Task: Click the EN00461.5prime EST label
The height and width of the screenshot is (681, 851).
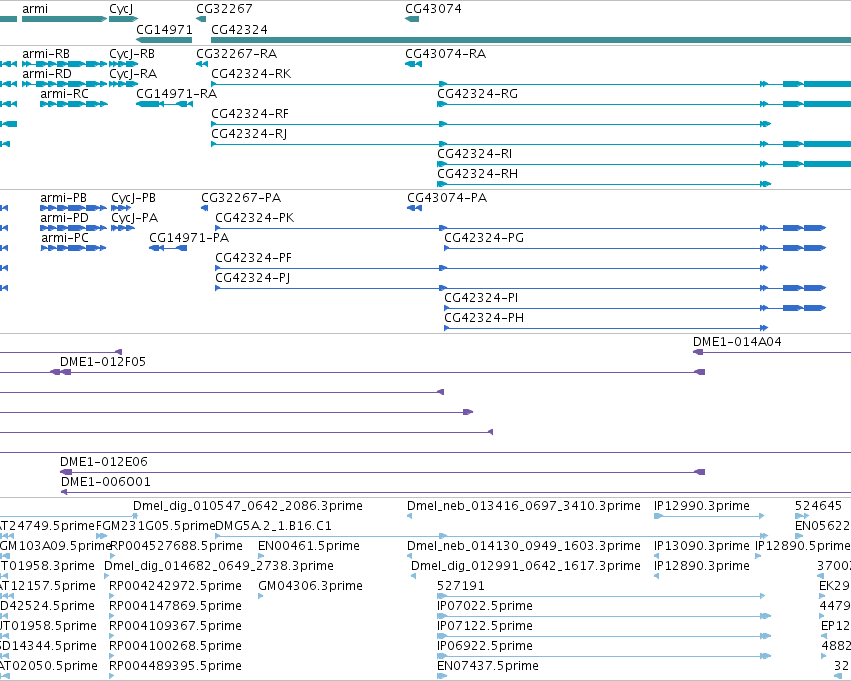Action: 309,546
